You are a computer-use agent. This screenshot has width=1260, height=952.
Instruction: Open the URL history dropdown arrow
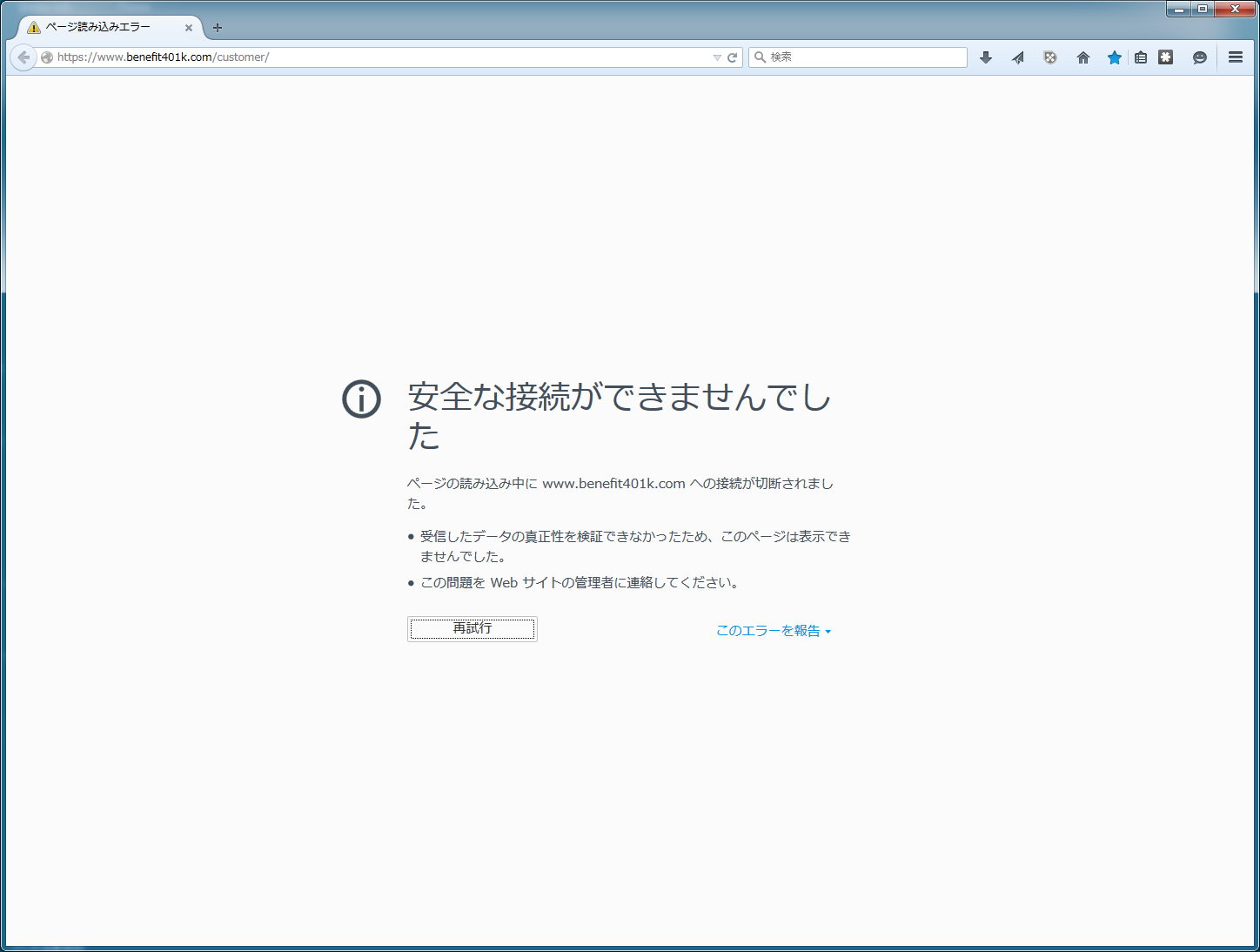pyautogui.click(x=717, y=57)
